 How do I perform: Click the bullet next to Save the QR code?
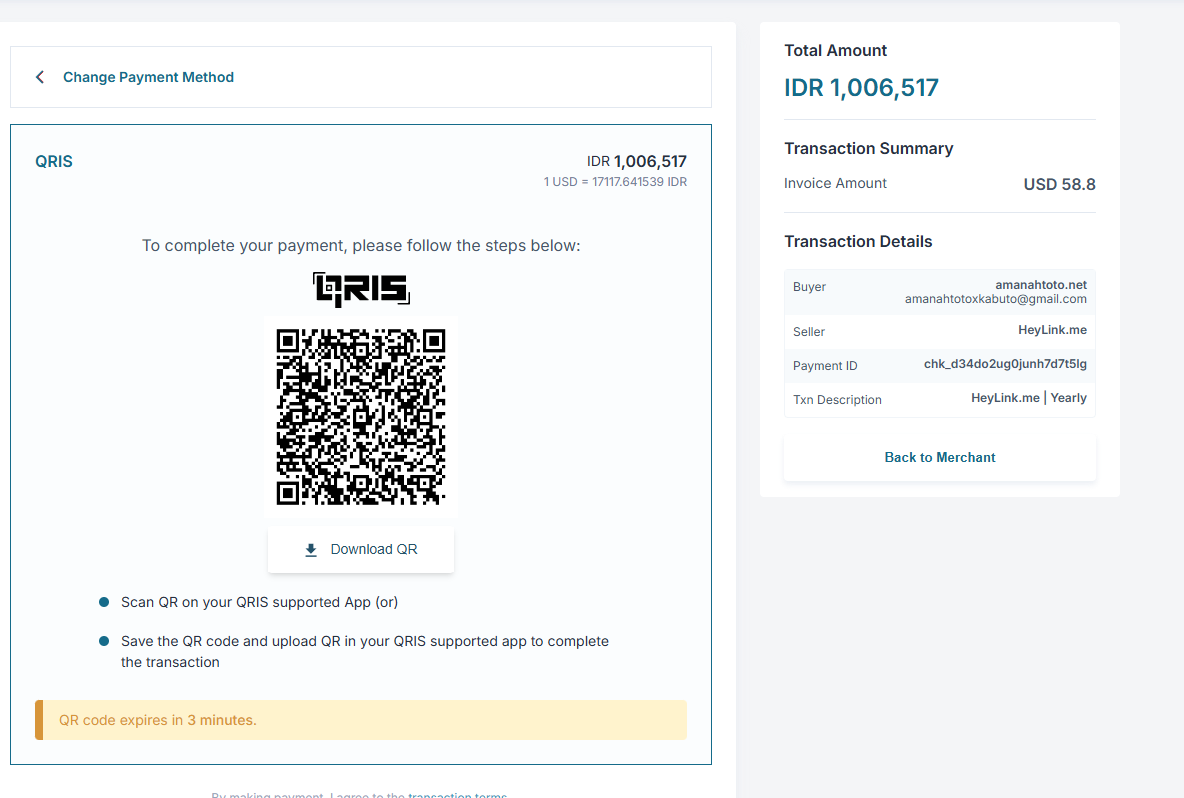pos(104,641)
